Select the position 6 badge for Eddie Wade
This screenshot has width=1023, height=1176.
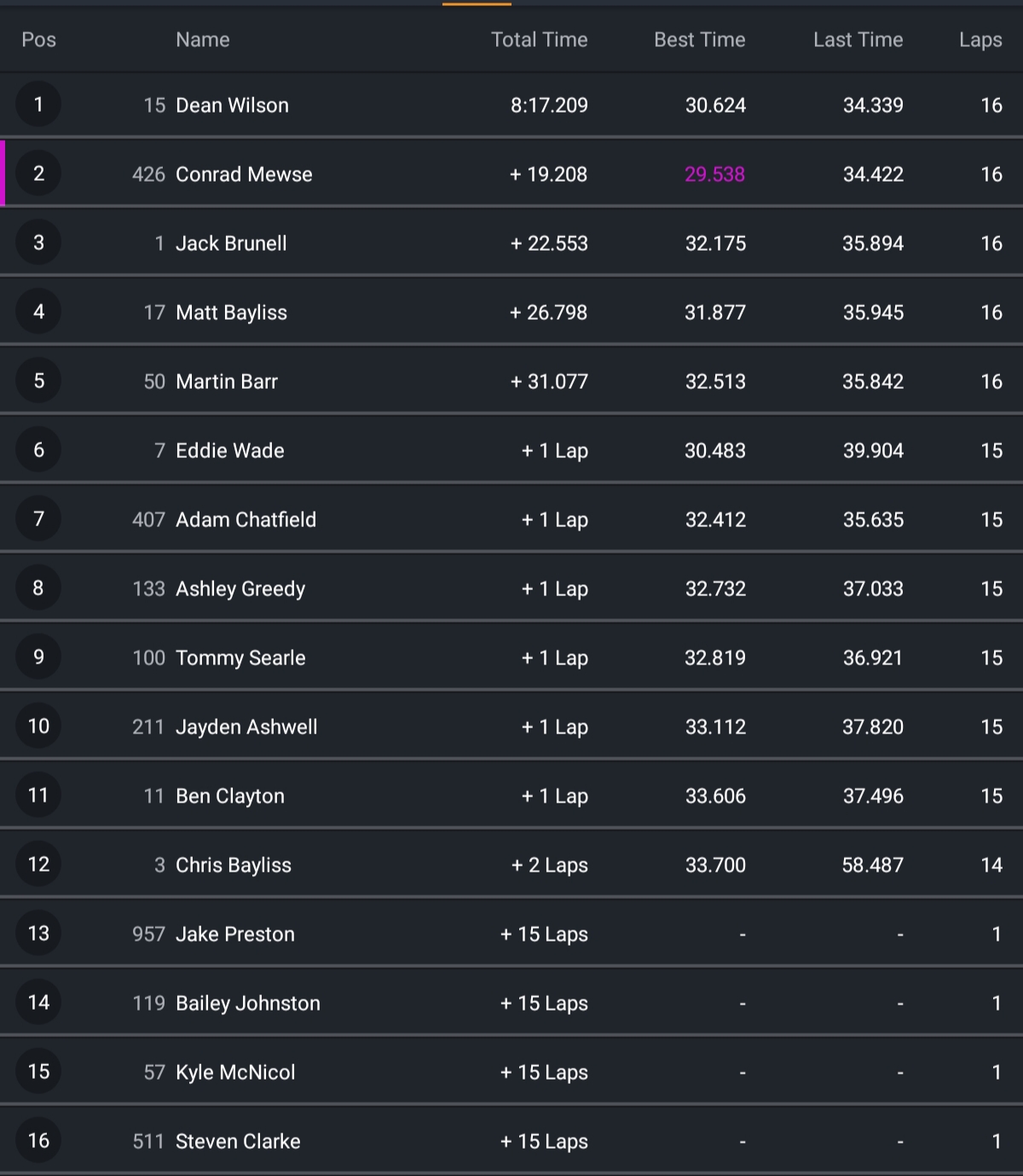pyautogui.click(x=38, y=450)
